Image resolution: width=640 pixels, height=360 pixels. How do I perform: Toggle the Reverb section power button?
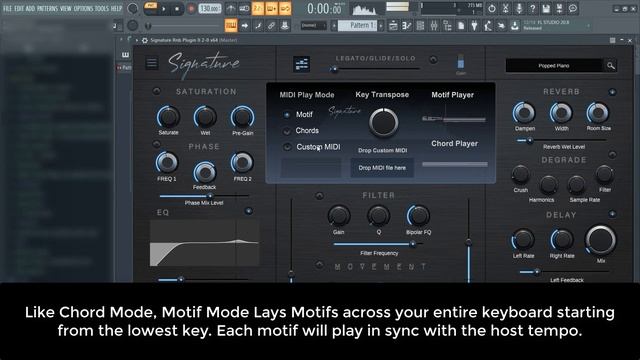click(x=612, y=92)
